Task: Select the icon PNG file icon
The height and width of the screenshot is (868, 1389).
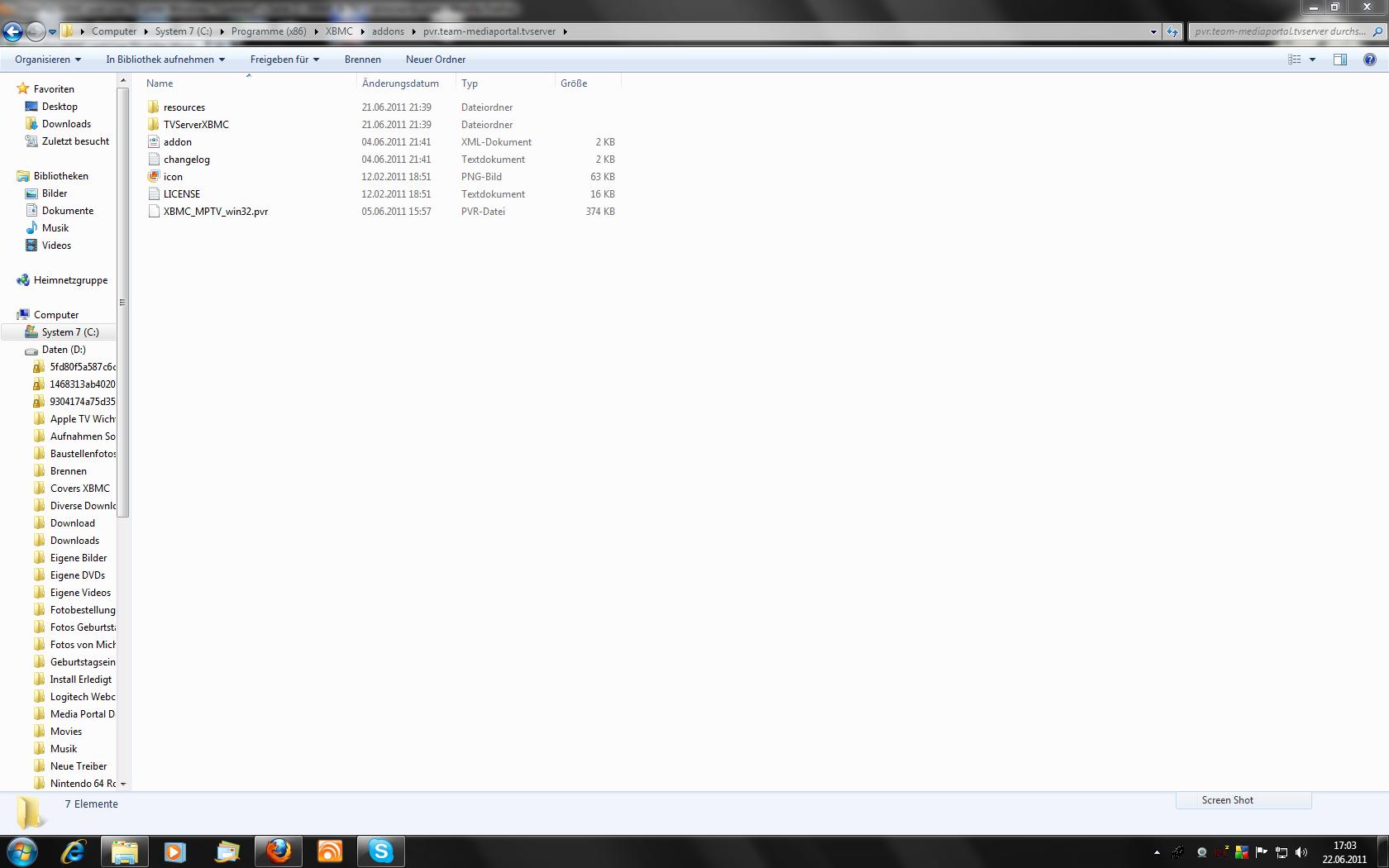Action: pyautogui.click(x=154, y=176)
